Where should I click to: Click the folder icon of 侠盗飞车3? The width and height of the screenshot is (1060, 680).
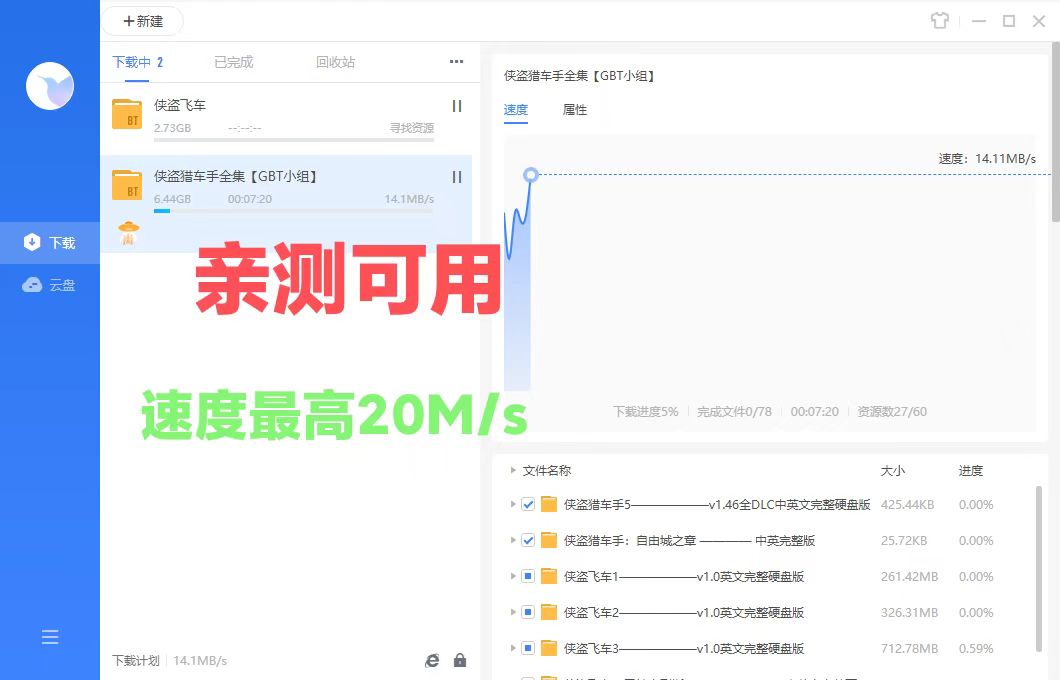tap(549, 648)
